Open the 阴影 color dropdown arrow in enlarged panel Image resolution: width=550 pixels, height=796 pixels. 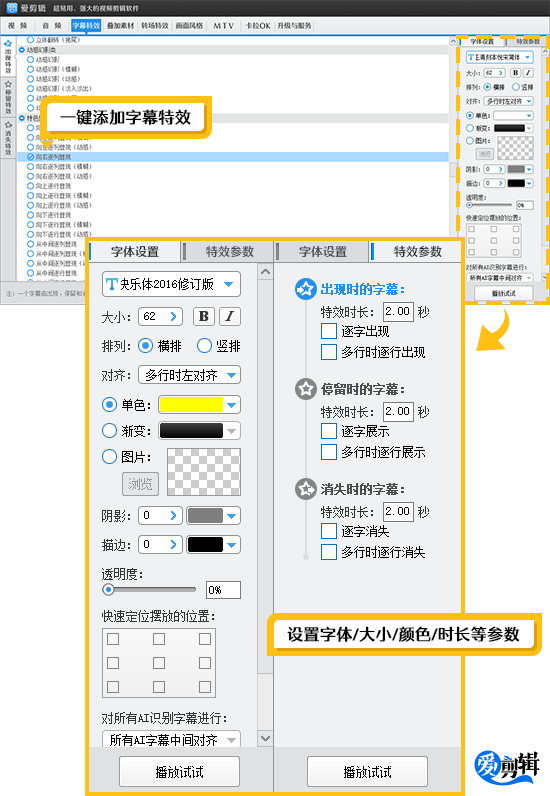coord(232,516)
